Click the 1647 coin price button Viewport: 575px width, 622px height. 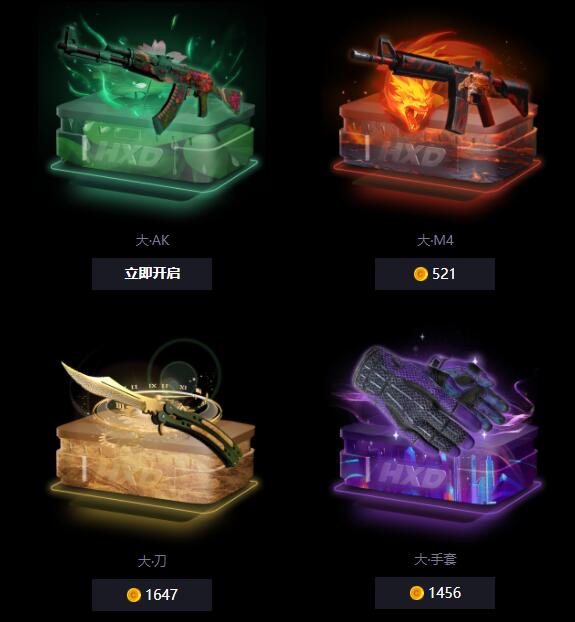pyautogui.click(x=152, y=595)
